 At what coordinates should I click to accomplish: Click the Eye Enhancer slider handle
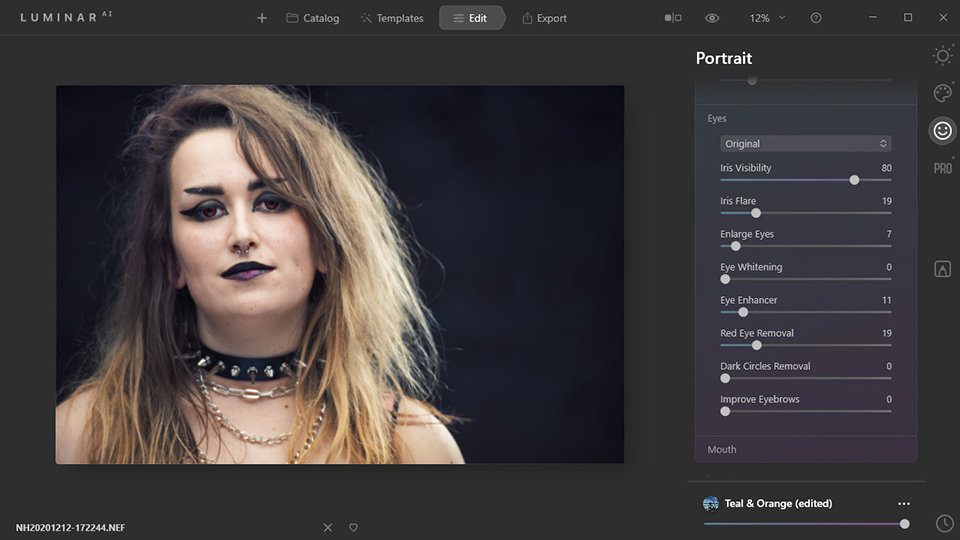click(743, 312)
